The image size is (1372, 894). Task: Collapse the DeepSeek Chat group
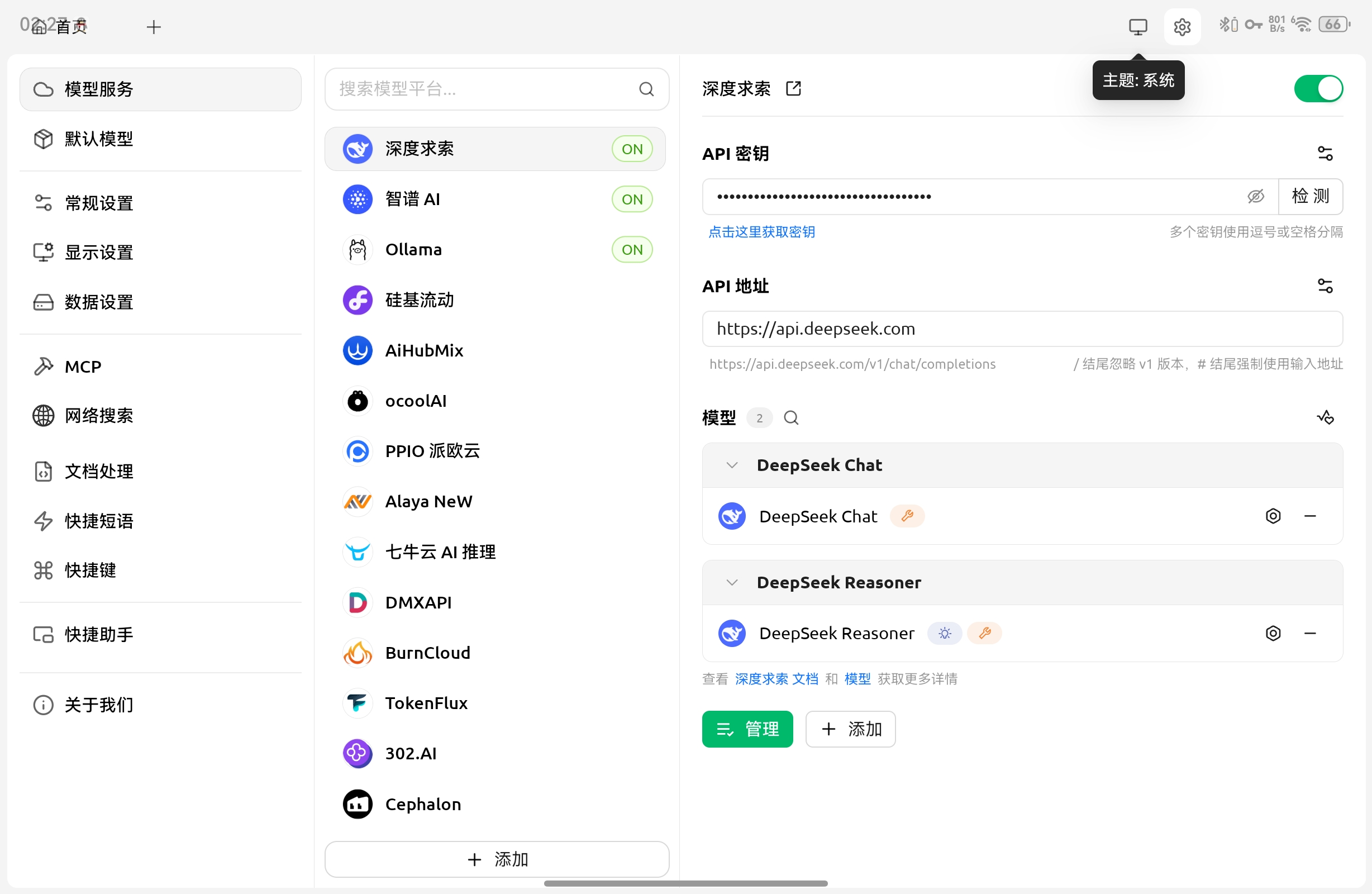(x=732, y=465)
